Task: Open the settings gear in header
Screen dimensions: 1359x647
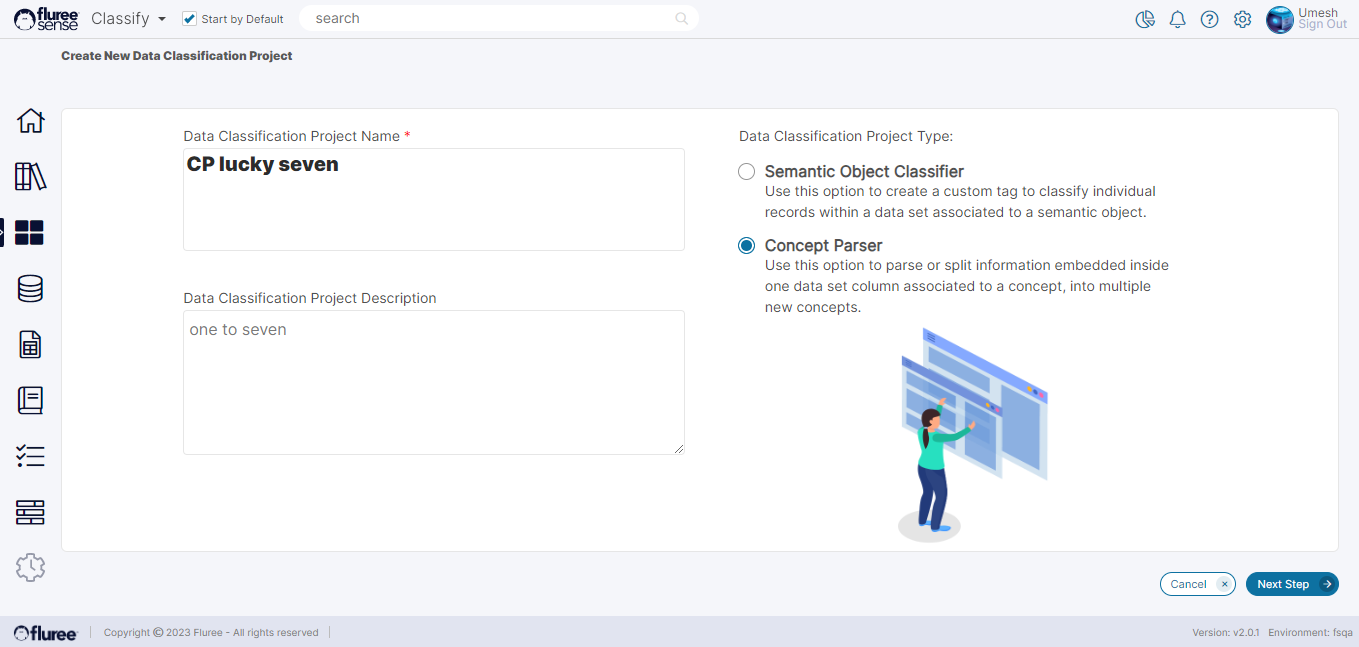Action: pos(1242,19)
